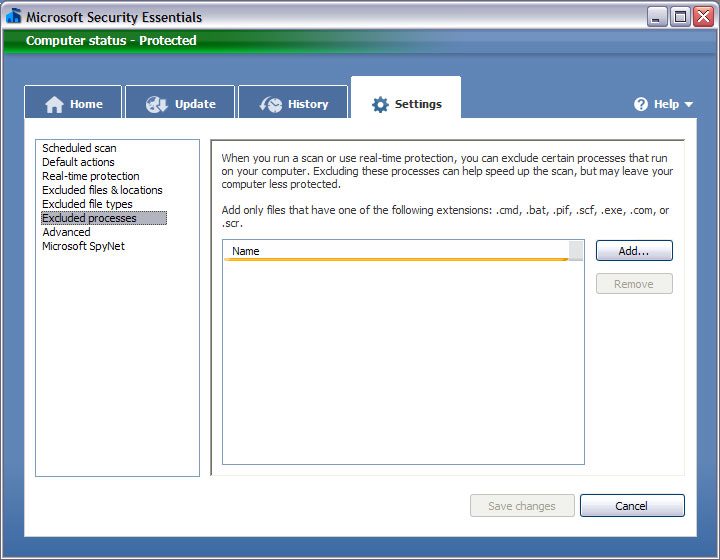
Task: Click the Update tab globe icon
Action: pos(157,105)
